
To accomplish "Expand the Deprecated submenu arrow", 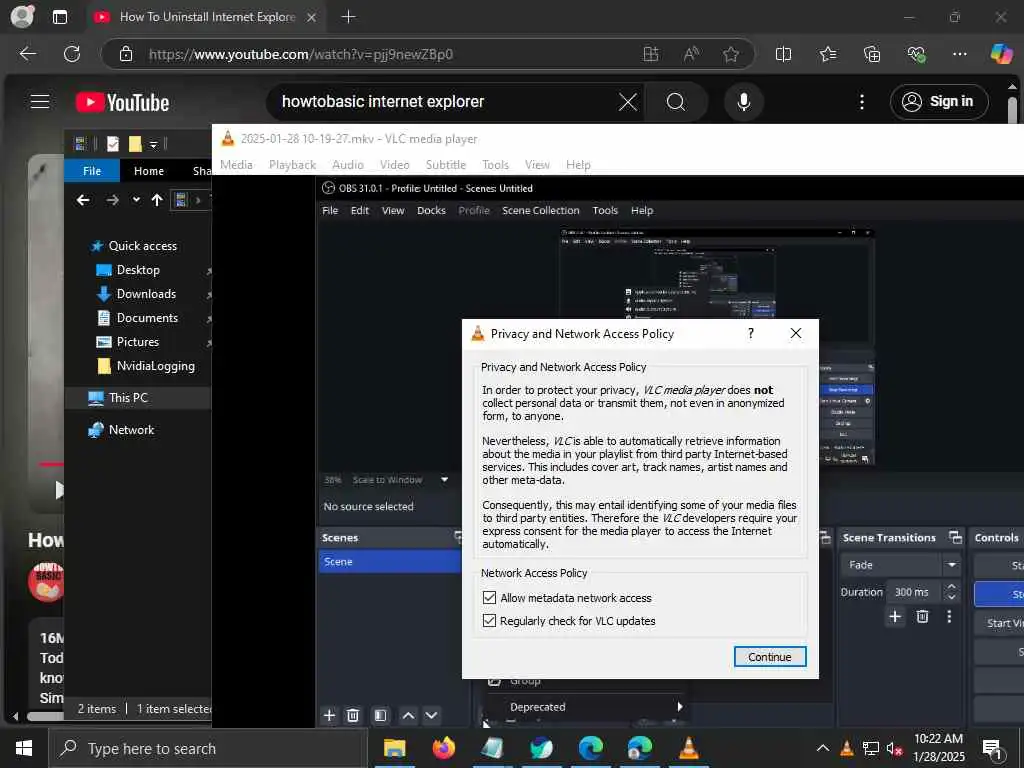I will pos(680,707).
